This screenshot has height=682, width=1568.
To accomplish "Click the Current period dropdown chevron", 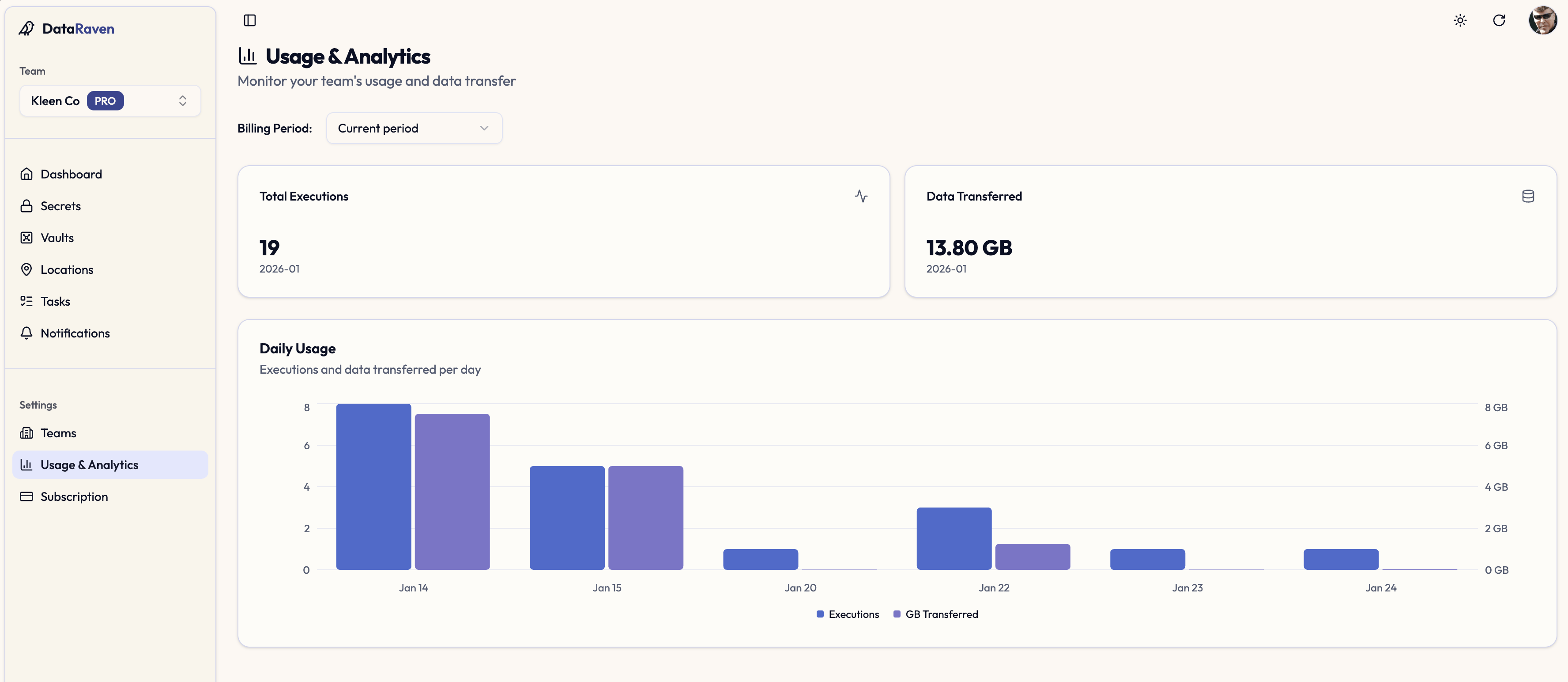I will tap(484, 128).
